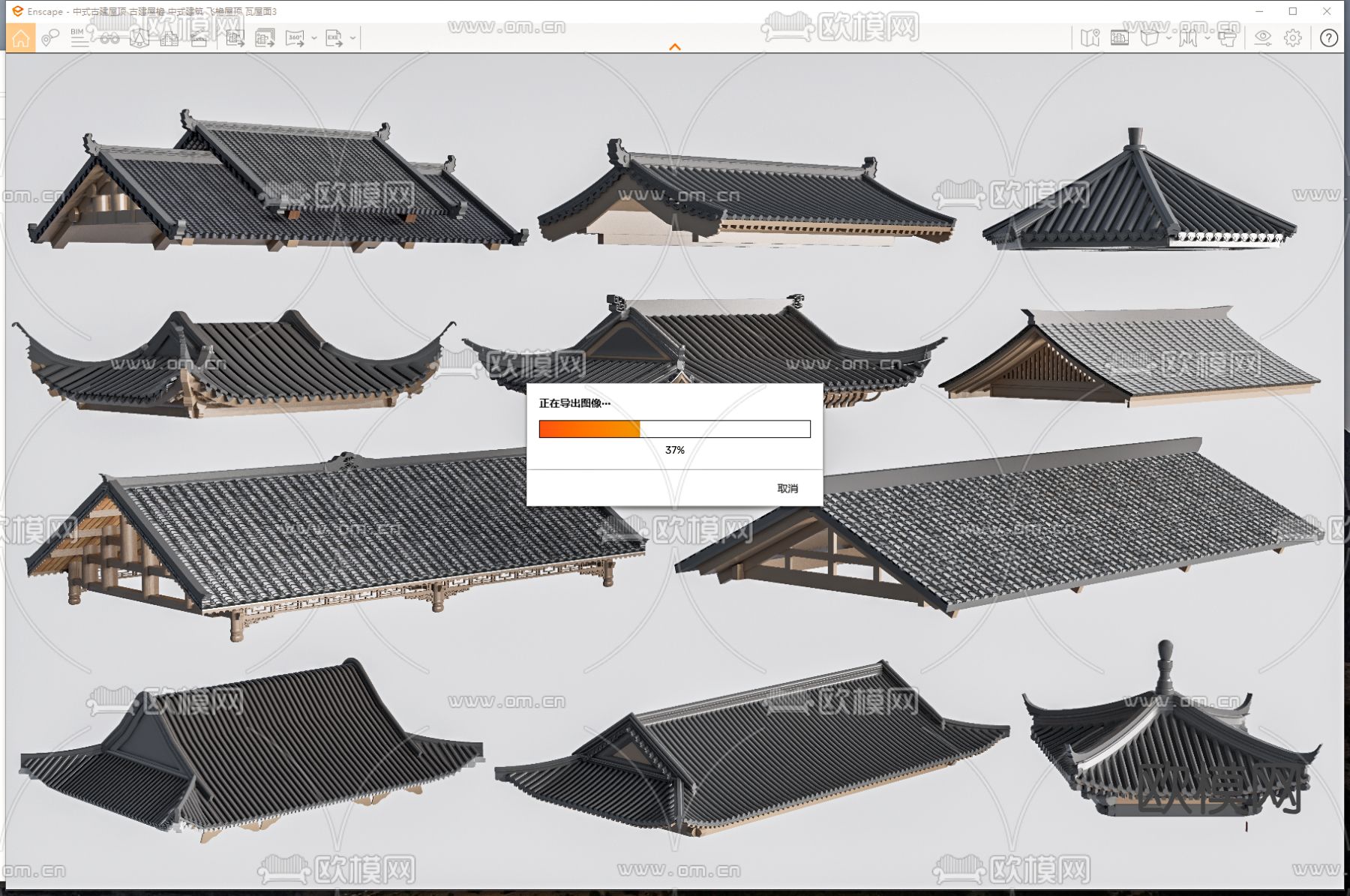Viewport: 1350px width, 896px height.
Task: Collapse the toolbar using the orange chevron
Action: [675, 47]
